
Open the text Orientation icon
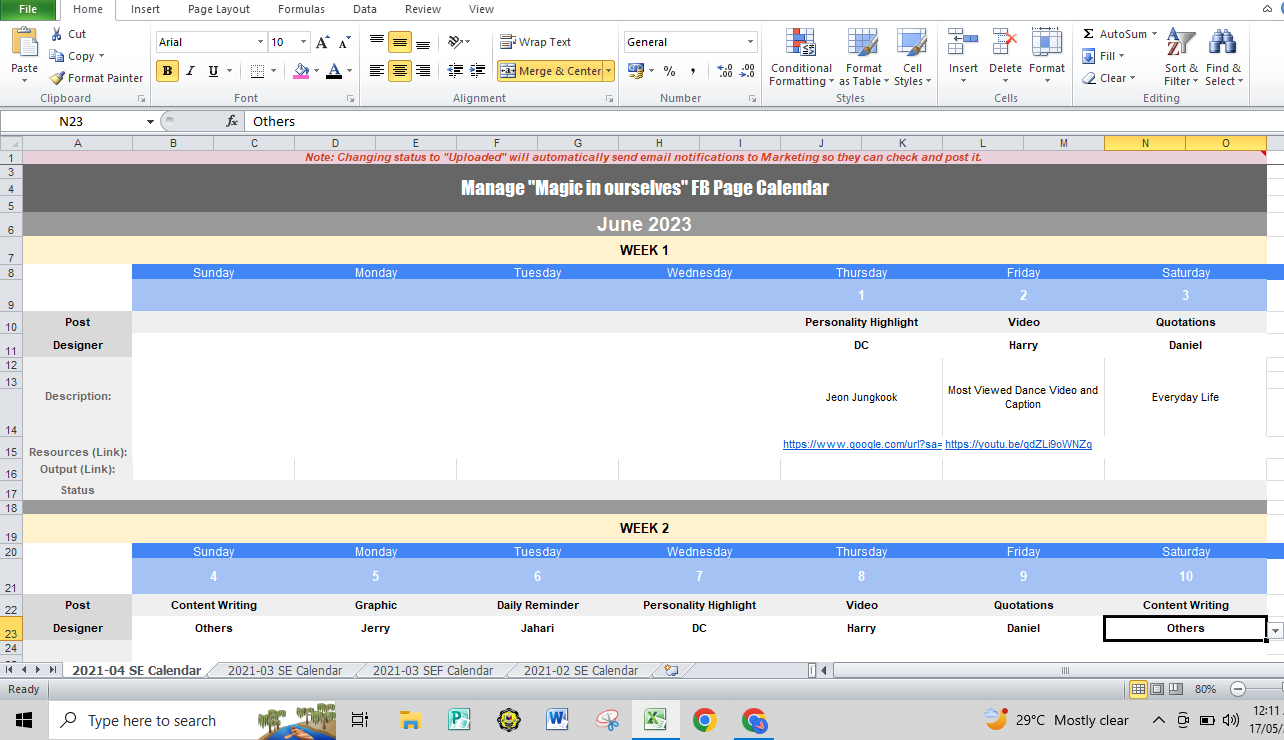457,42
